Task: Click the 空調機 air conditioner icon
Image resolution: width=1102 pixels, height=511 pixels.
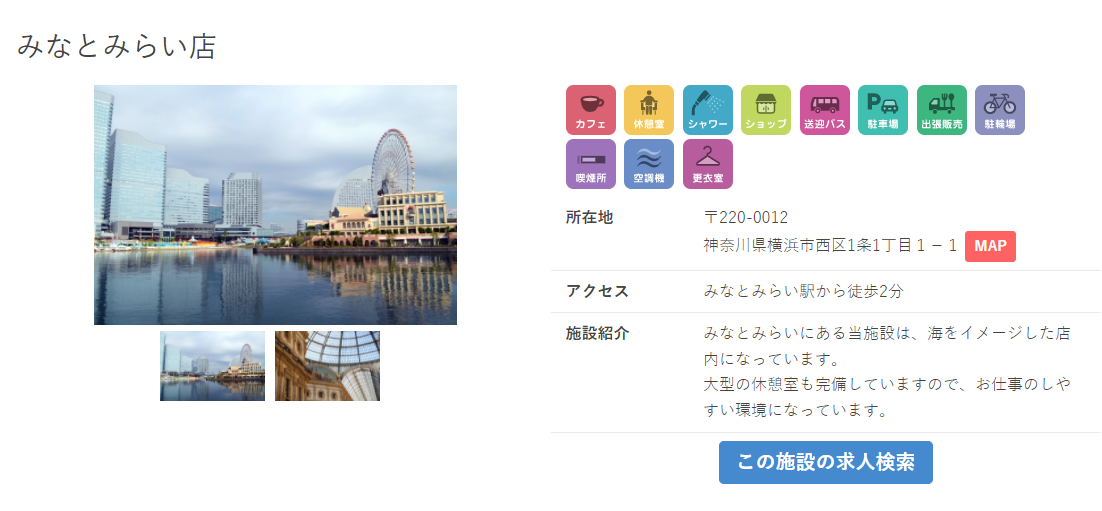Action: [649, 164]
